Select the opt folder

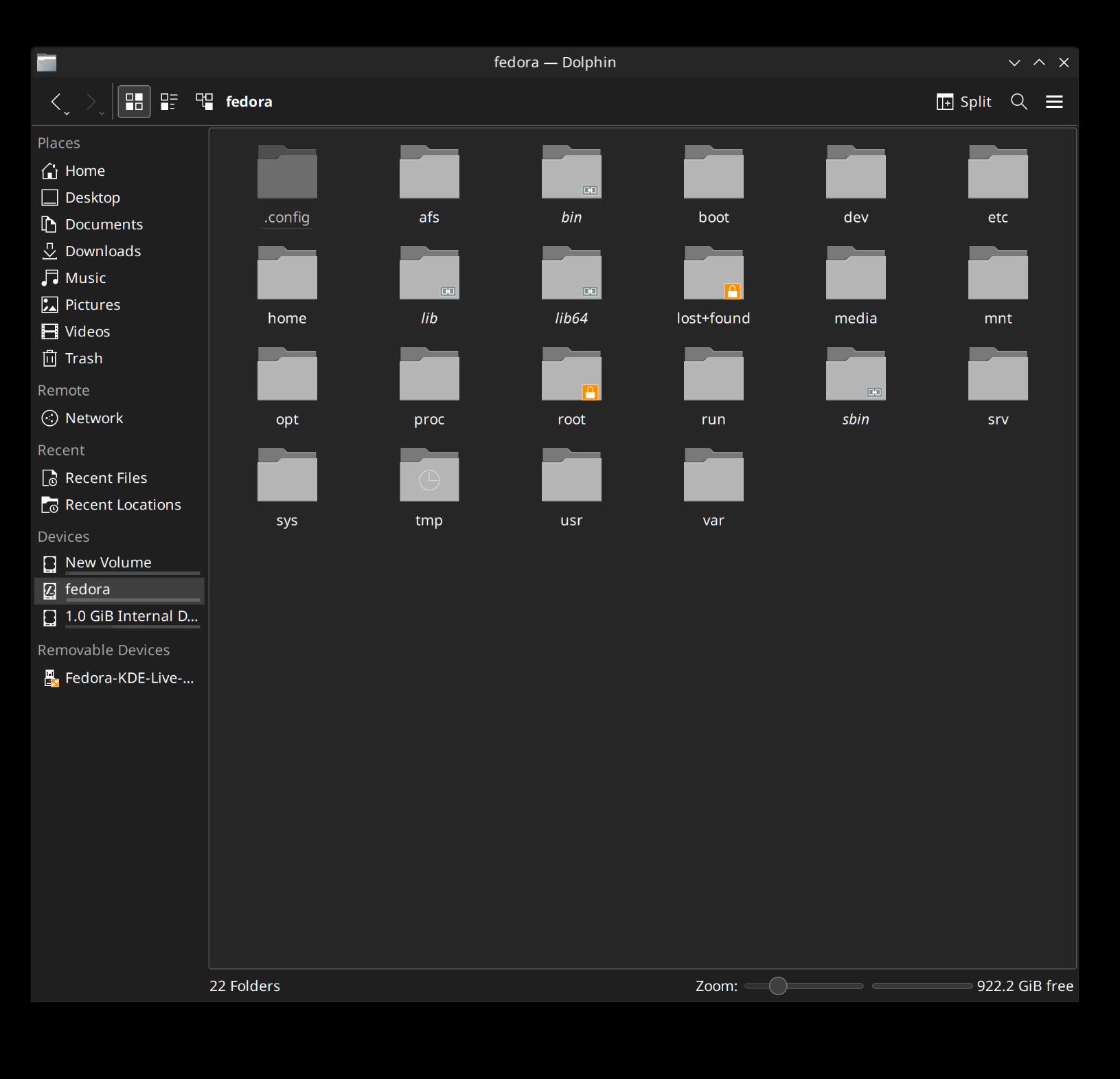(287, 387)
